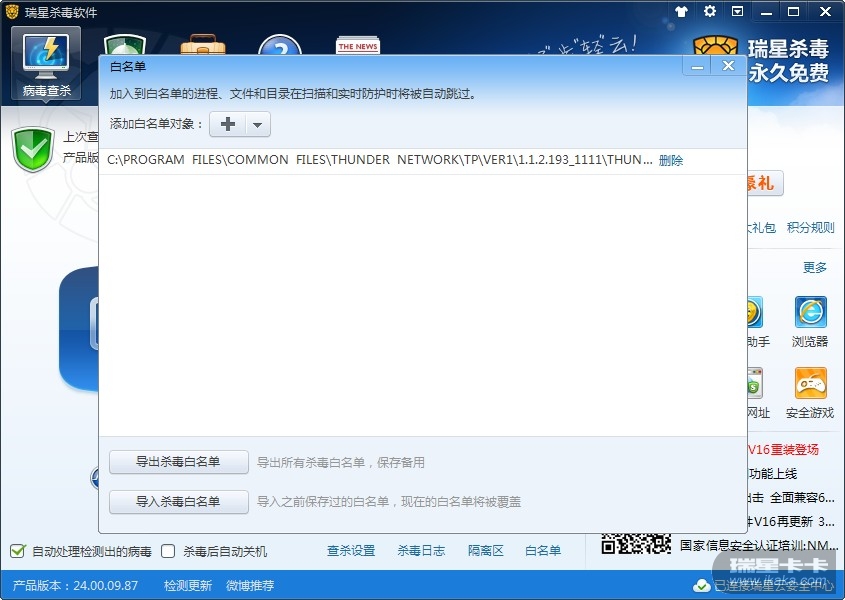845x600 pixels.
Task: Click 导入杀毒白名单 import button
Action: pos(178,502)
